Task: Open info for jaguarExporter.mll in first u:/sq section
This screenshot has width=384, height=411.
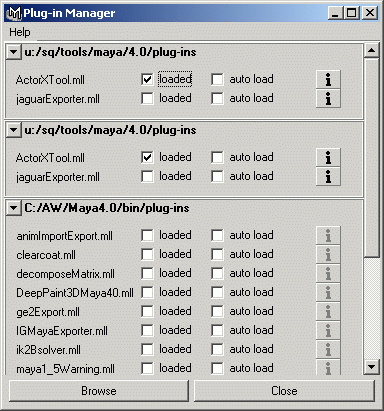Action: [x=328, y=98]
